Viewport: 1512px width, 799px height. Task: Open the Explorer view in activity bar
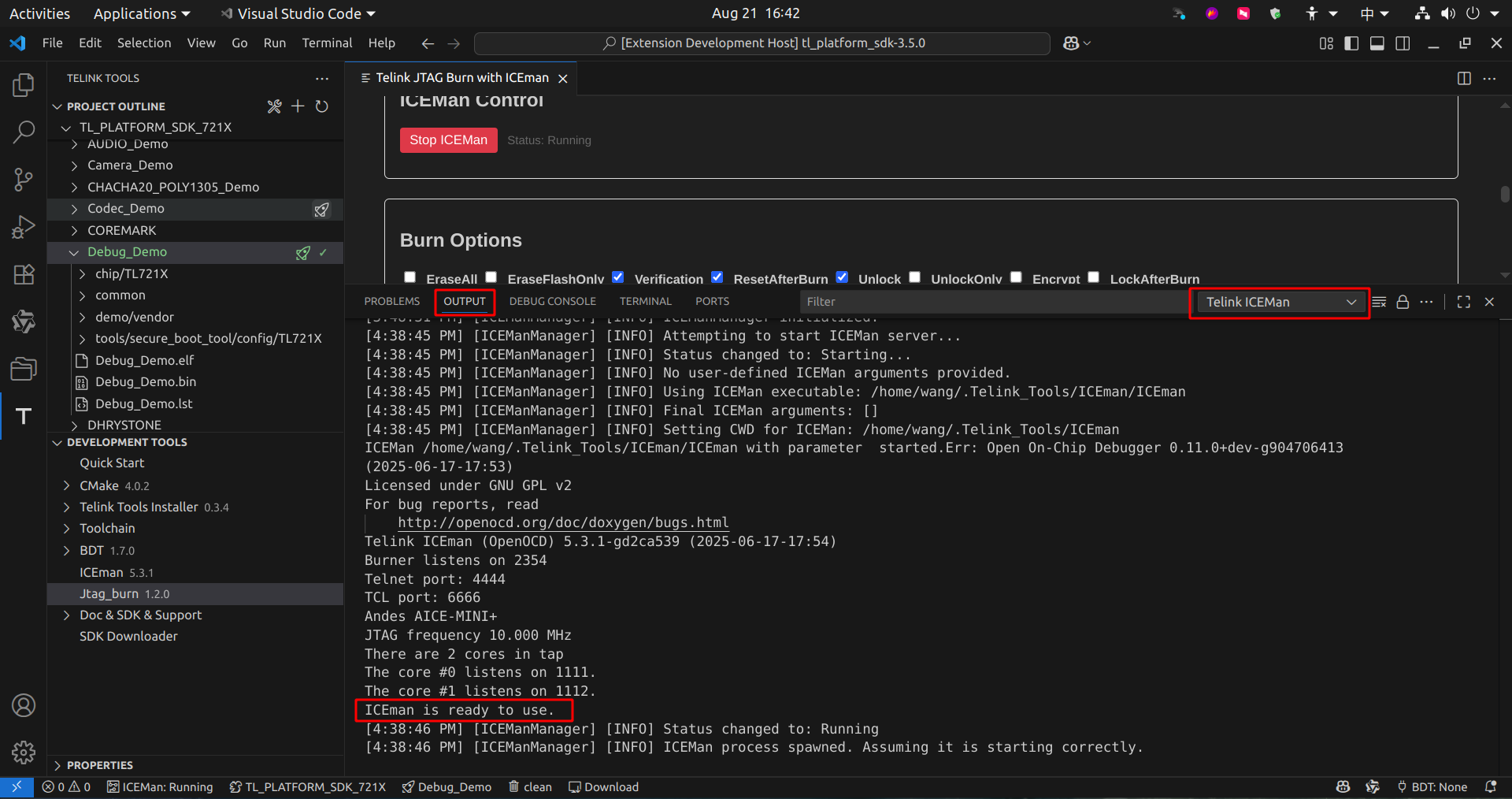(x=24, y=85)
